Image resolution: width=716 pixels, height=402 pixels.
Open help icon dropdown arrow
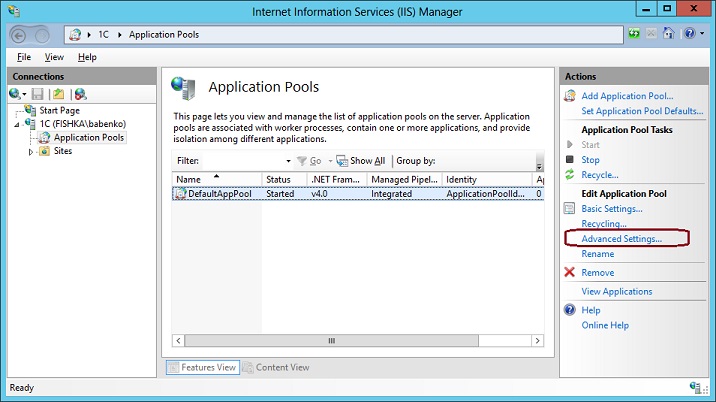[x=702, y=33]
